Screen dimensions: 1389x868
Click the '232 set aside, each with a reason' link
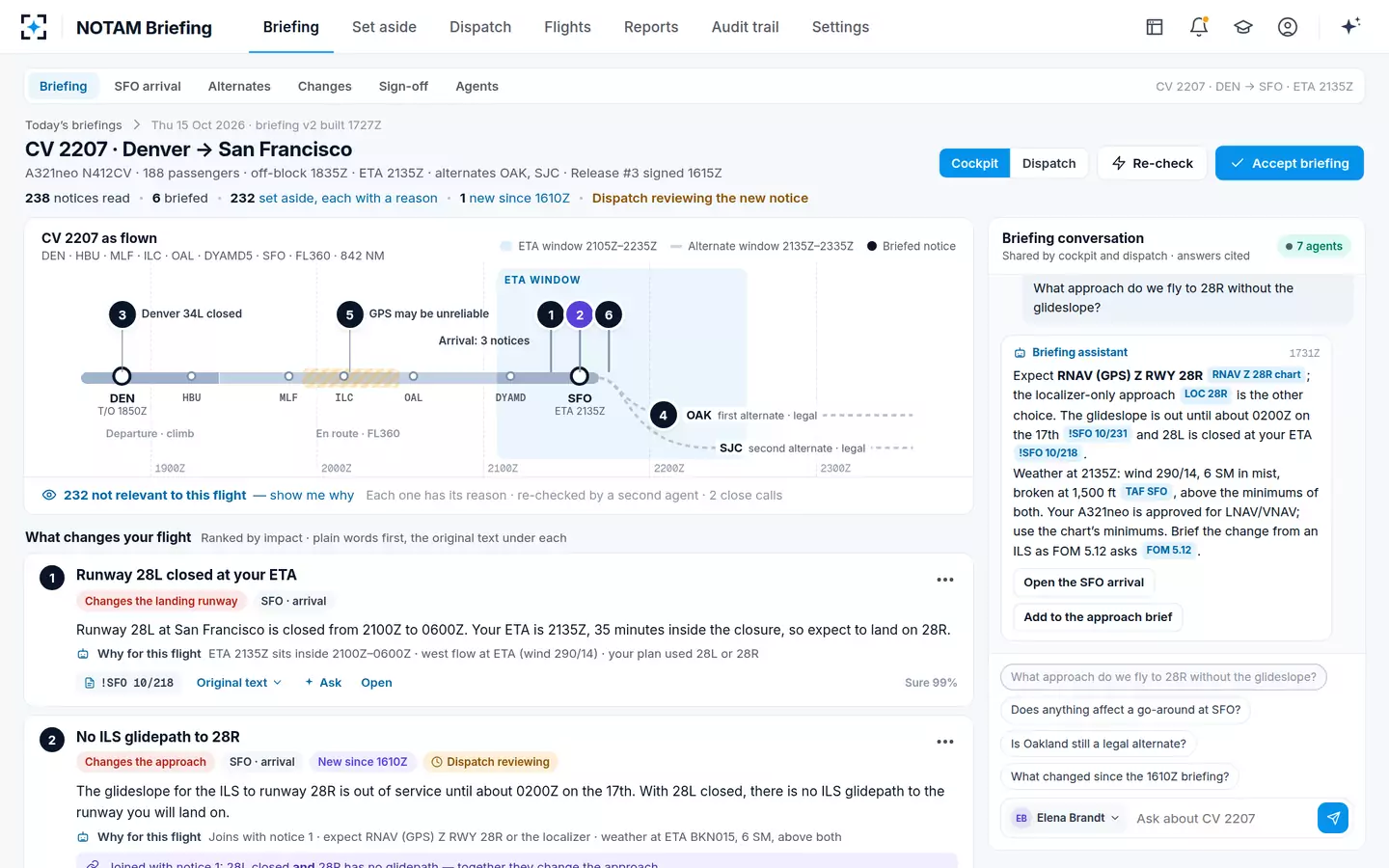(x=334, y=199)
